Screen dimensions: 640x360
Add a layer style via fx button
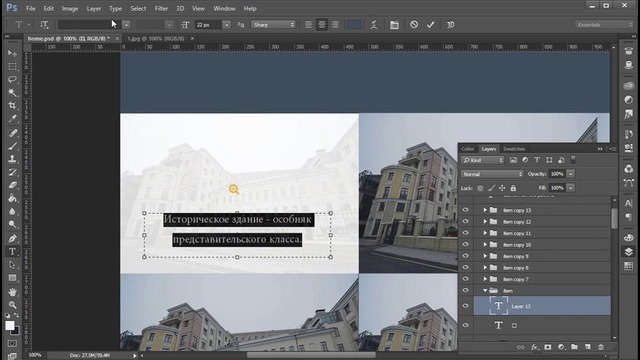(x=534, y=347)
